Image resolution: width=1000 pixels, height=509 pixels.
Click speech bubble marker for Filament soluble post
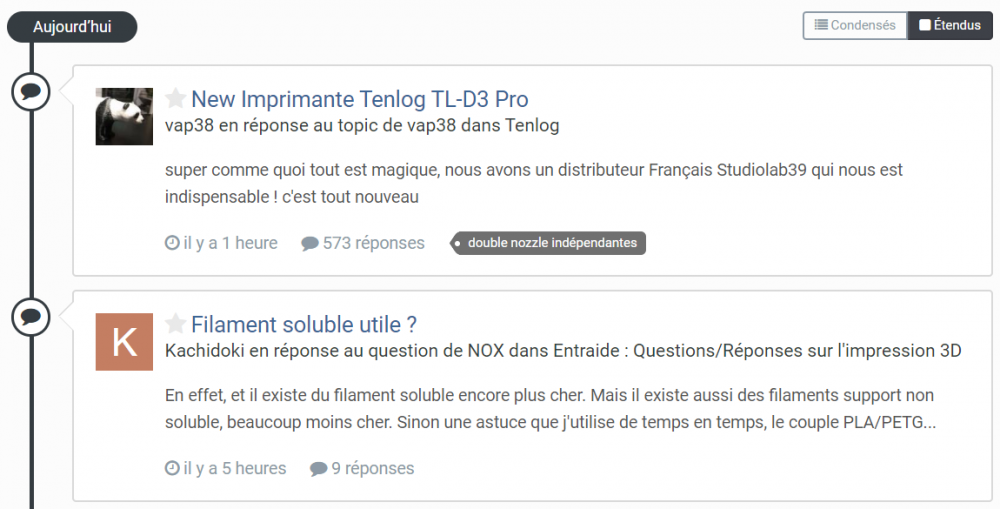tap(31, 317)
